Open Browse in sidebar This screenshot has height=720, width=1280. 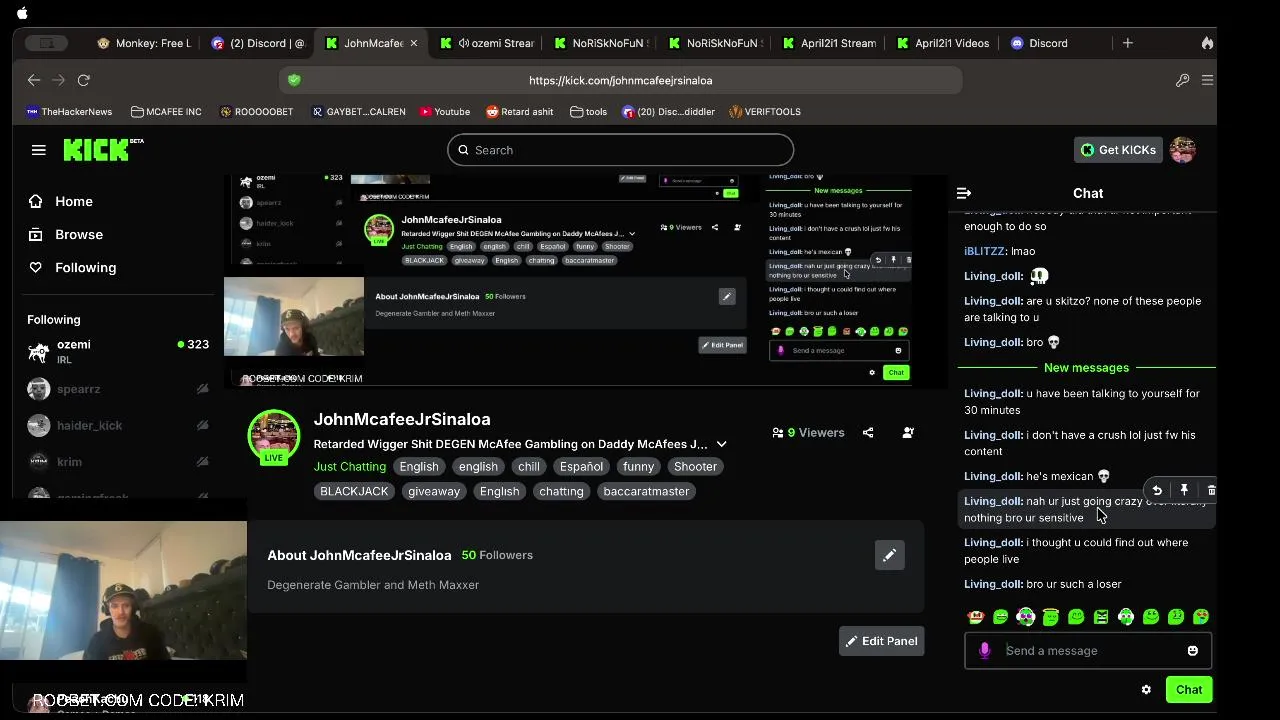(66, 234)
